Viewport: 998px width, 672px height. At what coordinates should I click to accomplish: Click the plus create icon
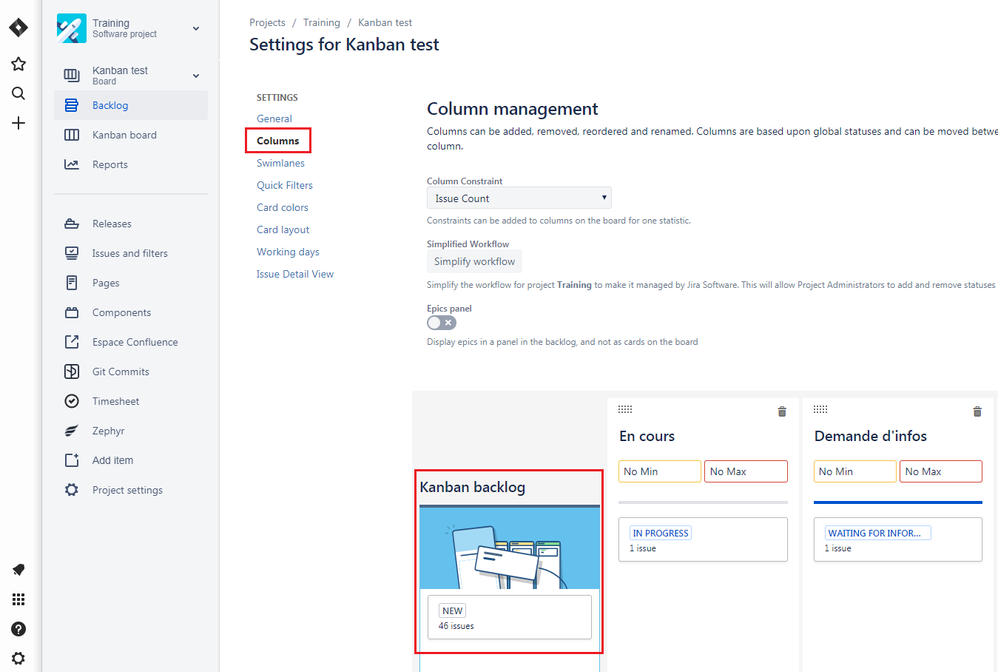click(x=18, y=123)
